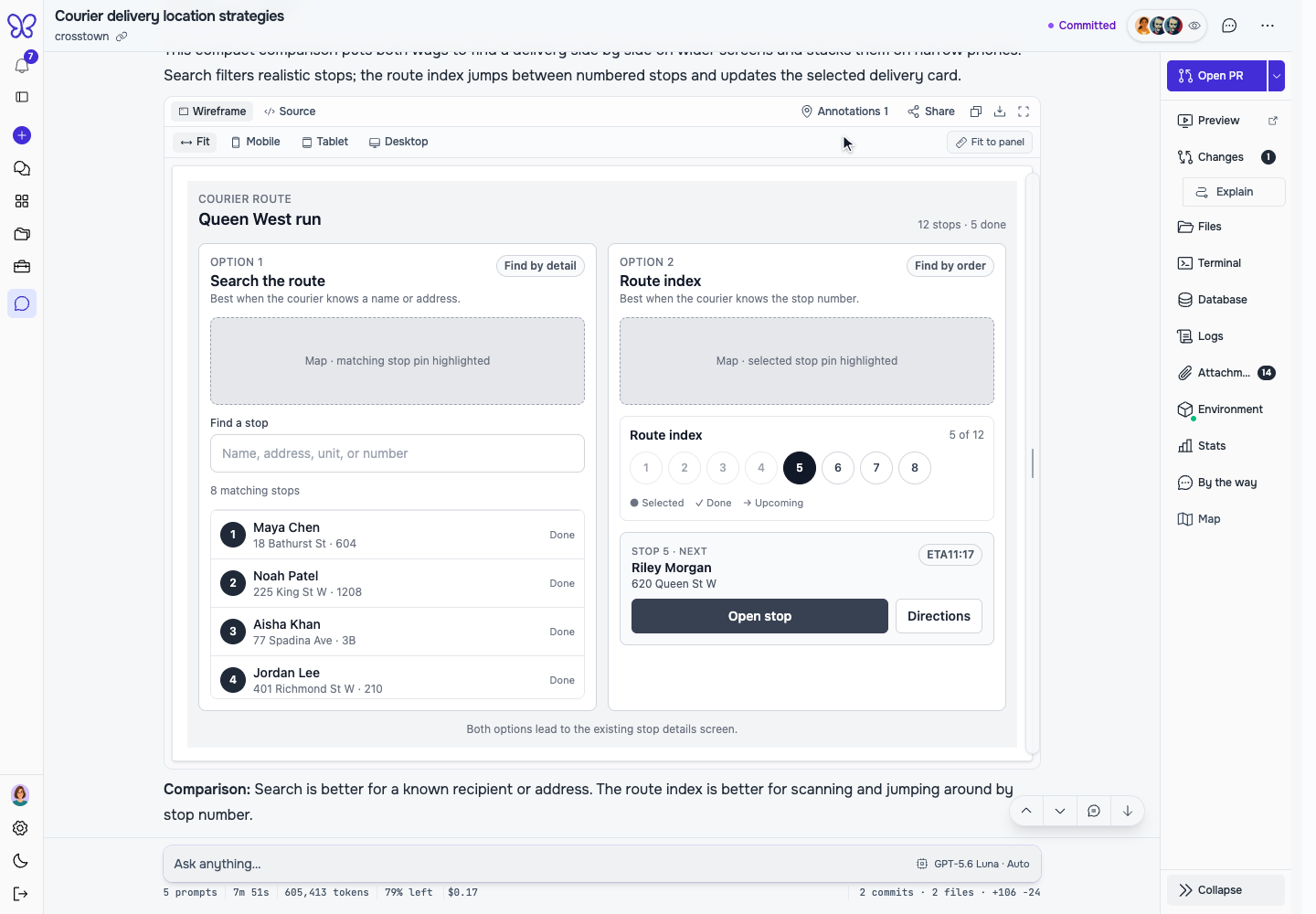Toggle viewers eye icon beside avatars

[1194, 26]
